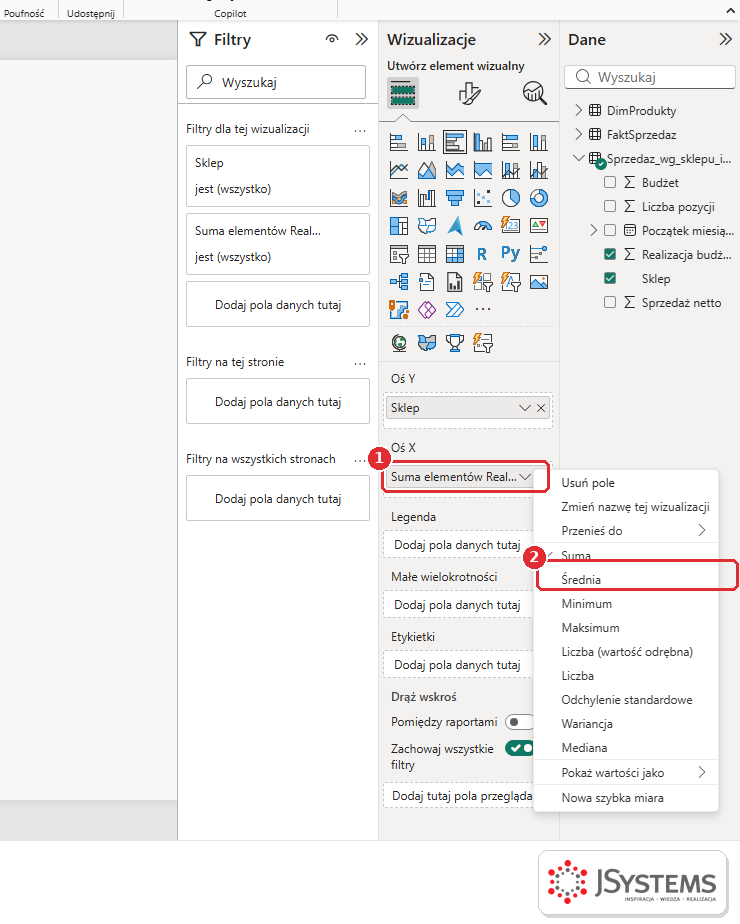This screenshot has width=740, height=924.
Task: Select the line chart visual
Action: (399, 170)
